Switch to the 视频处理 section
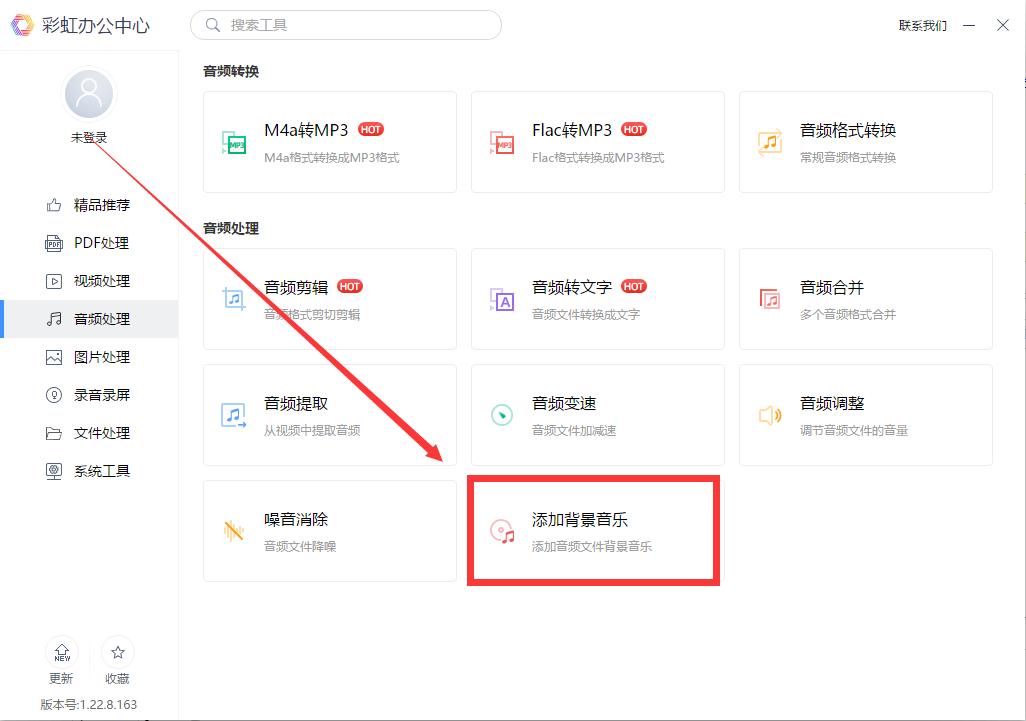 pos(89,281)
